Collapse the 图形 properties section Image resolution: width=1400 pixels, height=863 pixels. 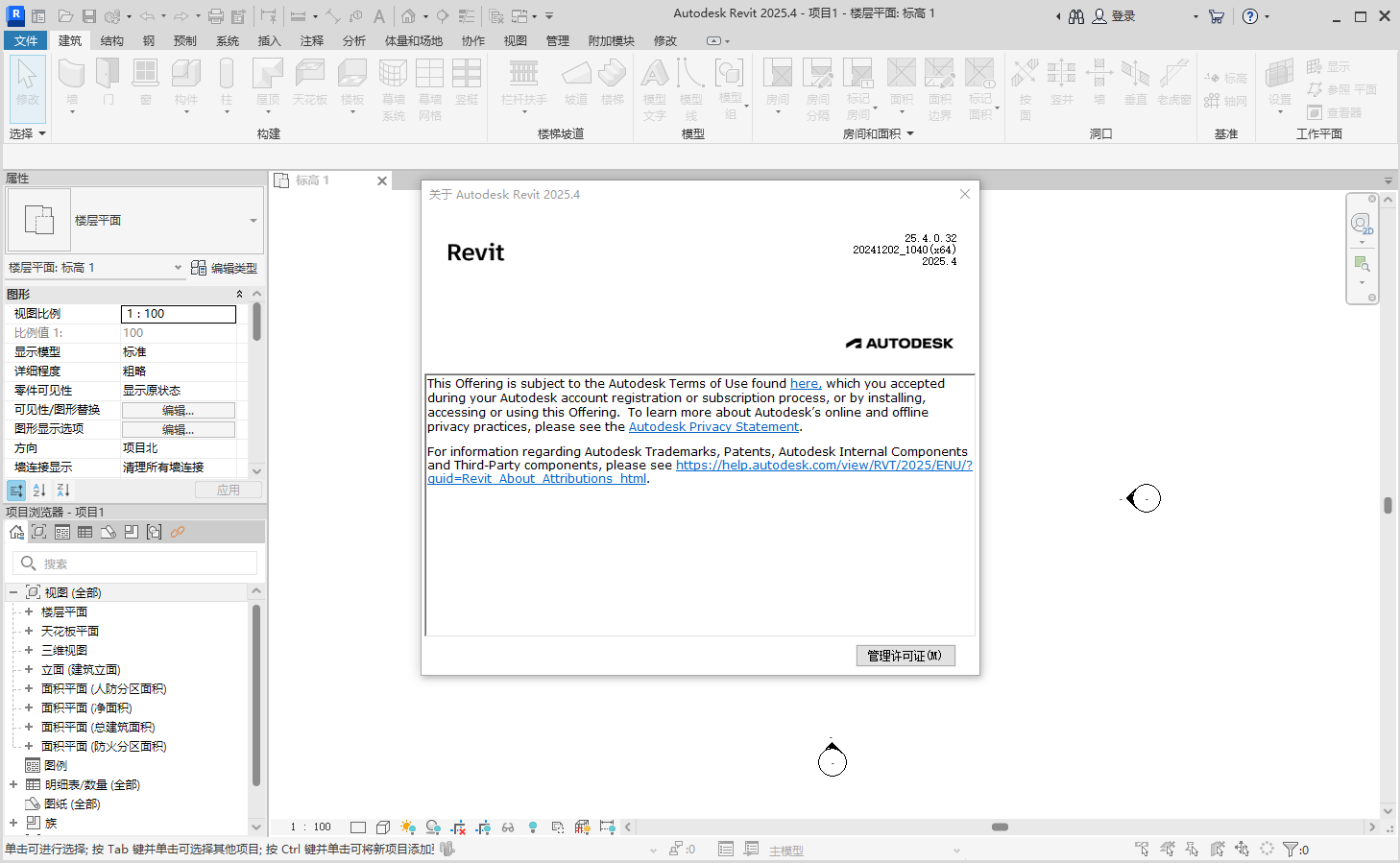(x=239, y=294)
